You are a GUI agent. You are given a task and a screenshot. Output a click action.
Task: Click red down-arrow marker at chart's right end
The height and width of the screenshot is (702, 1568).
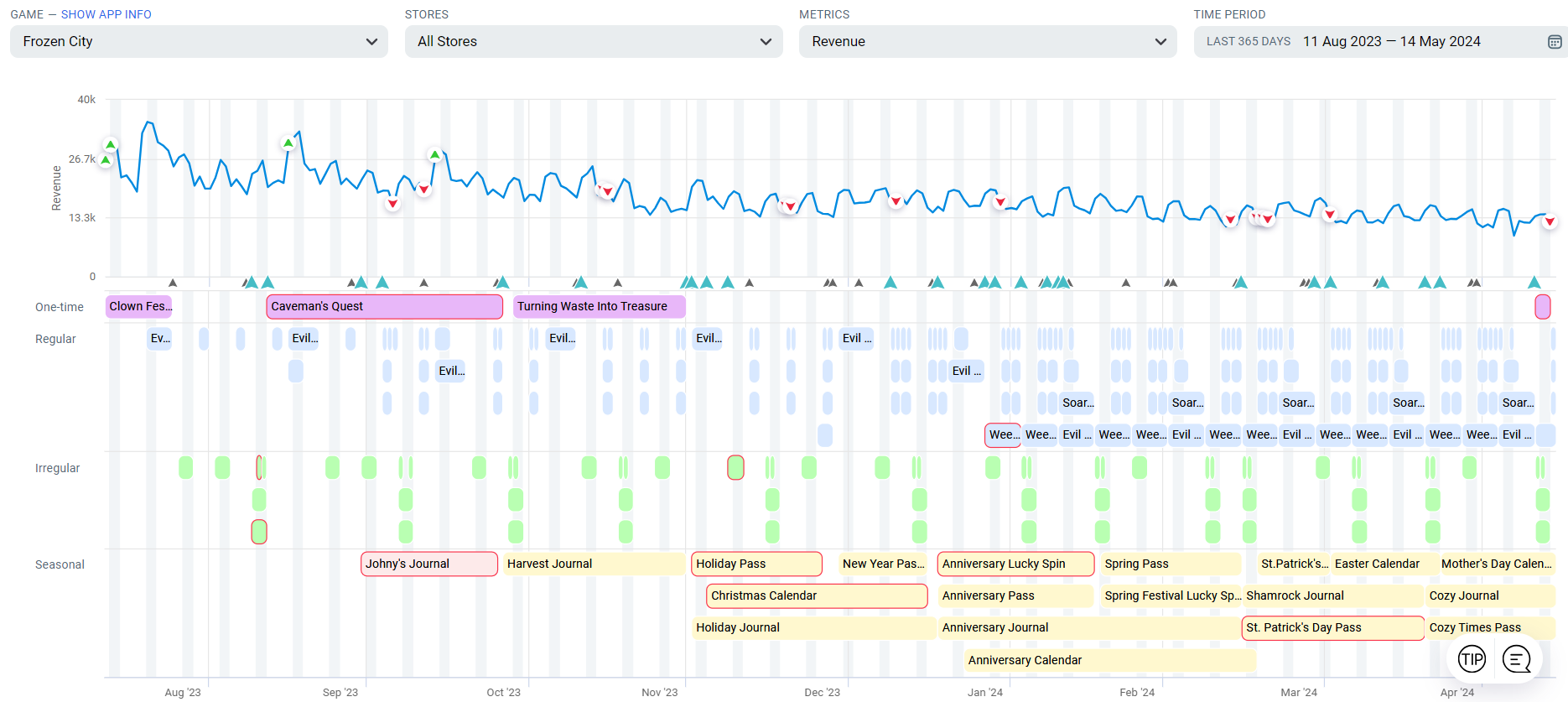[1550, 221]
